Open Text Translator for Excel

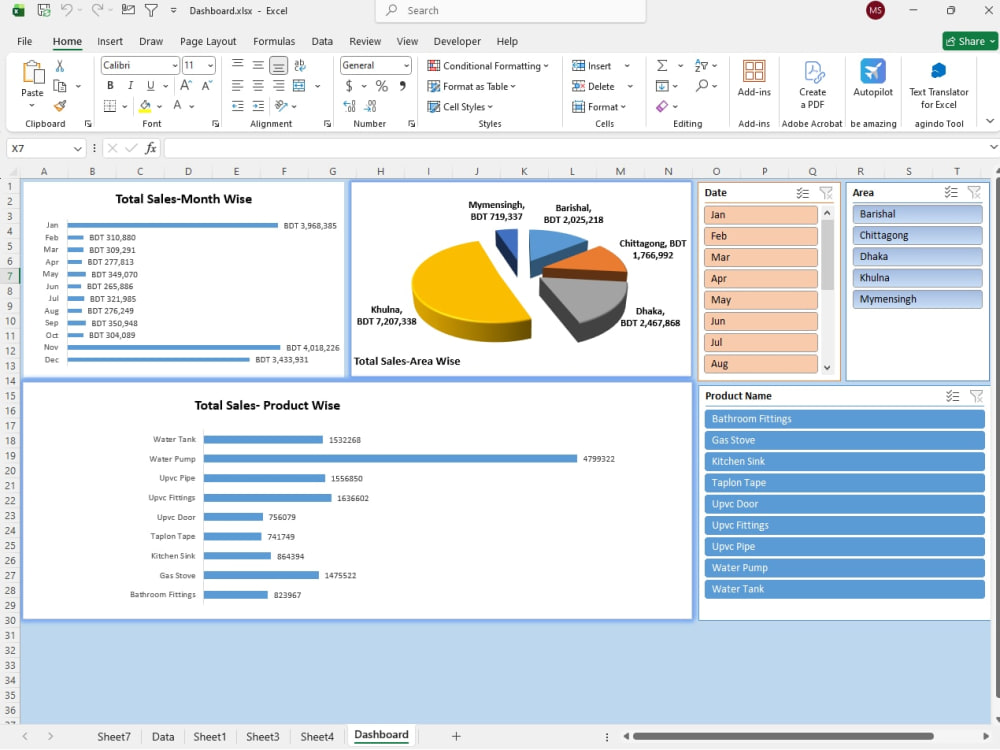coord(938,84)
